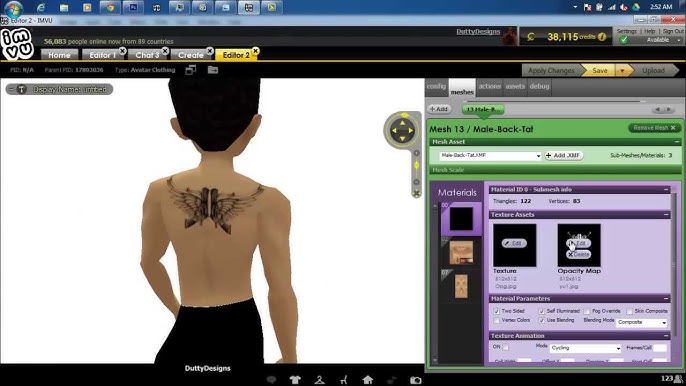Enable the Vertex Colors checkbox
This screenshot has width=686, height=386.
497,320
